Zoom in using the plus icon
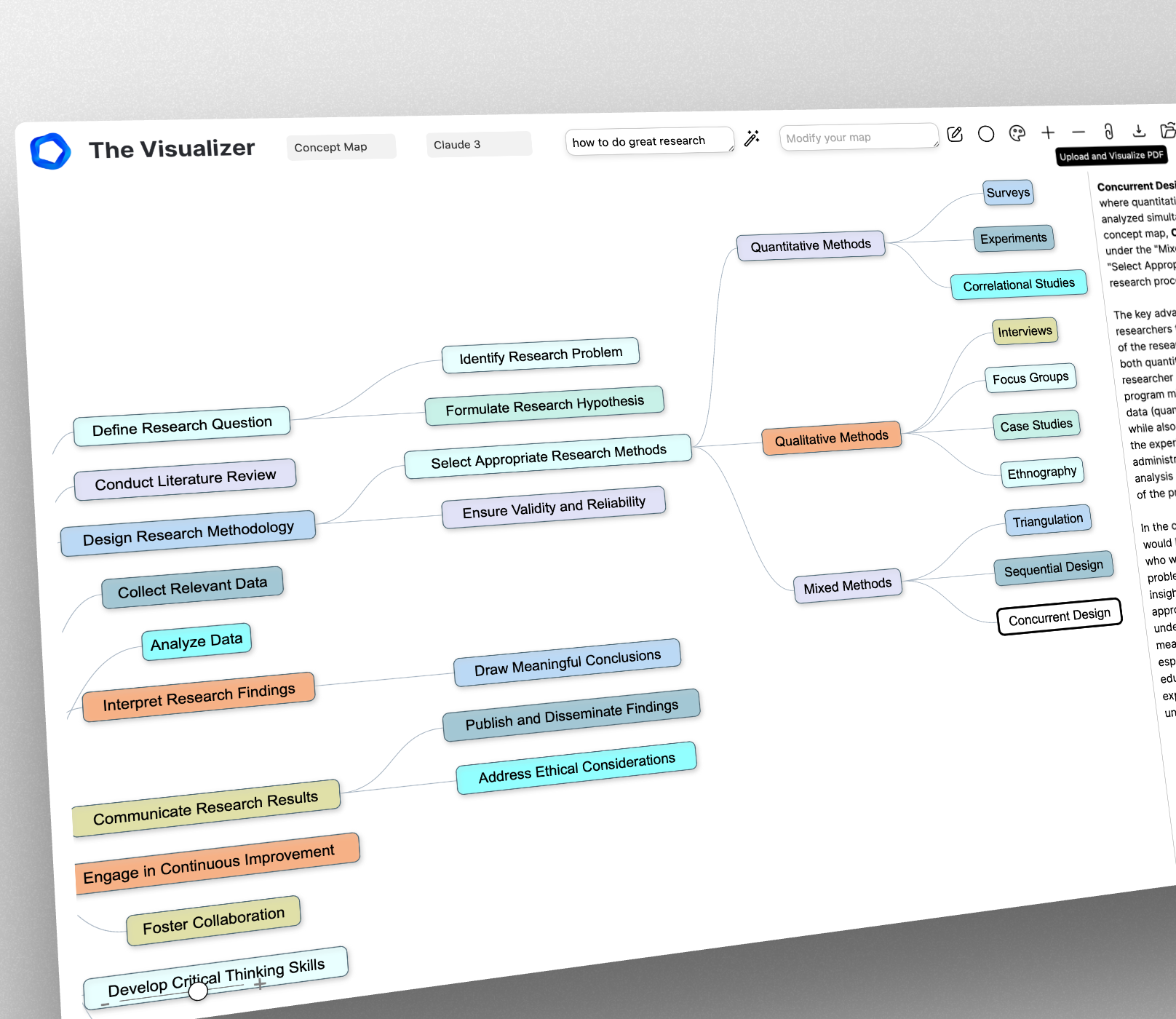 pyautogui.click(x=1048, y=133)
